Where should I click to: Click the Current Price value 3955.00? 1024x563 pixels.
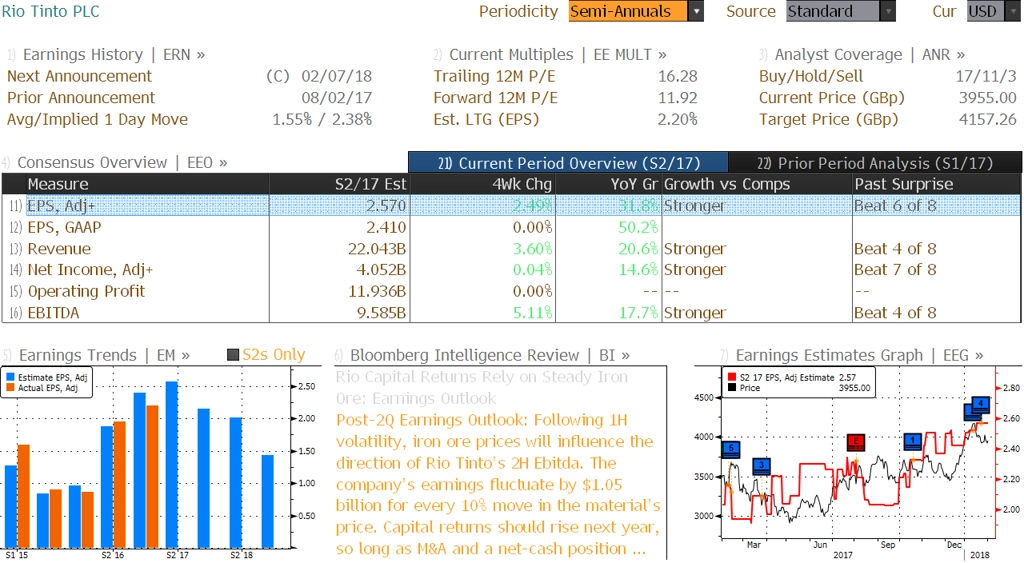pyautogui.click(x=987, y=98)
